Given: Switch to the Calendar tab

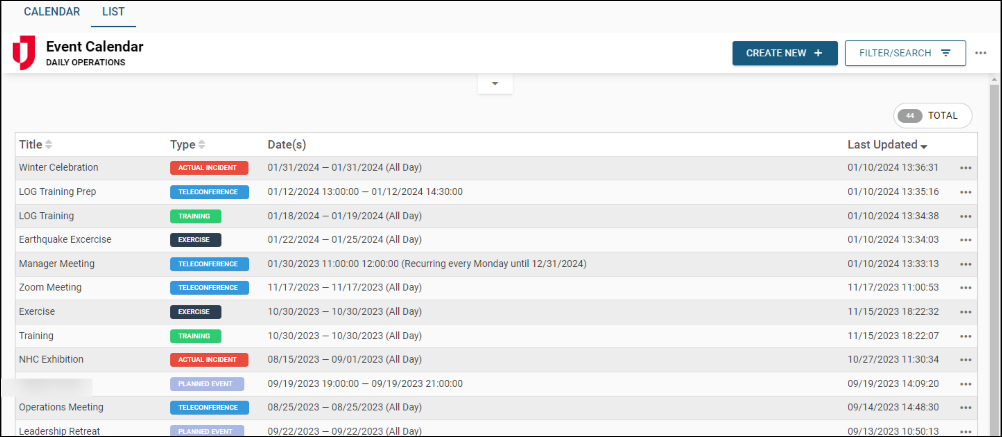Looking at the screenshot, I should point(52,12).
